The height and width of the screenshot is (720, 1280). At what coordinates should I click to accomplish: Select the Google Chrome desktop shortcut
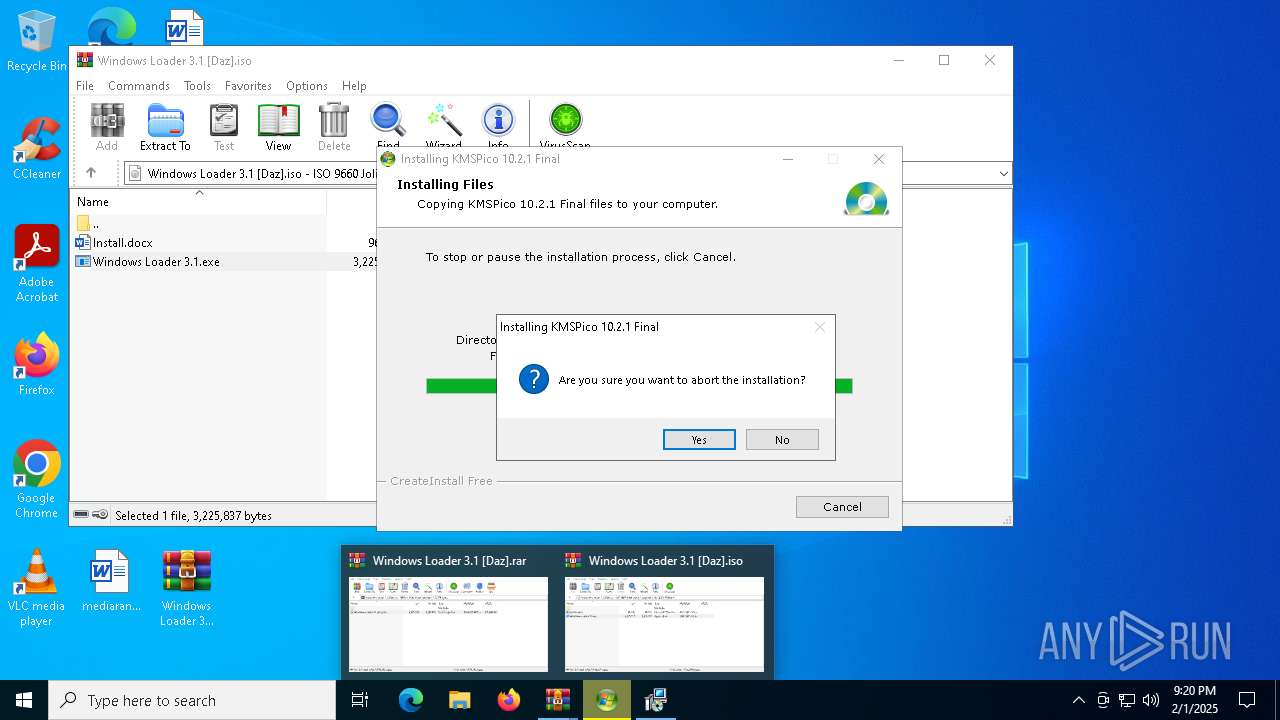pyautogui.click(x=36, y=480)
